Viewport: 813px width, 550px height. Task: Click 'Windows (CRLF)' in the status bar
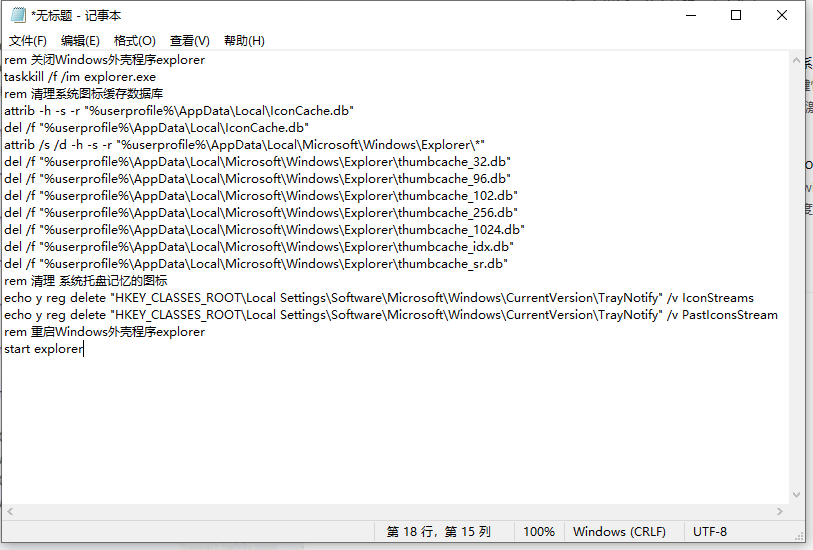coord(619,532)
